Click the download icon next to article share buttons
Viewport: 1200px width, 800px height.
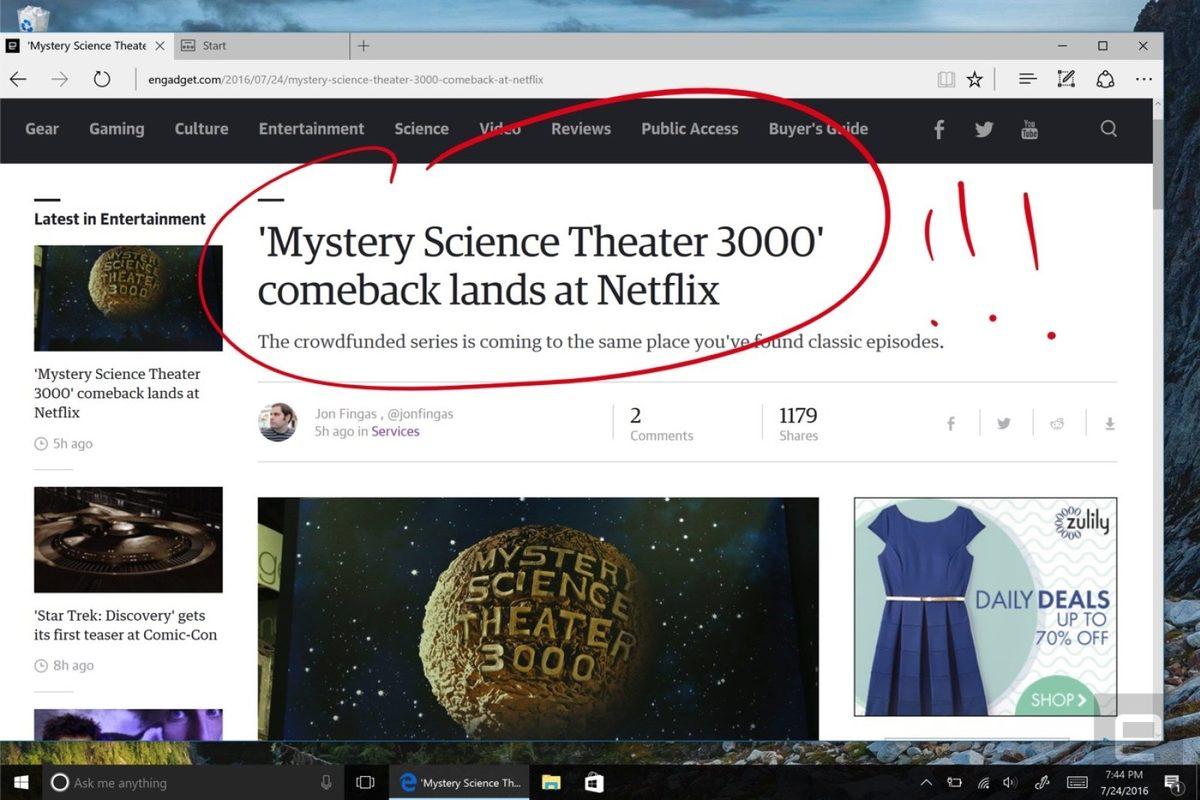(x=1109, y=423)
